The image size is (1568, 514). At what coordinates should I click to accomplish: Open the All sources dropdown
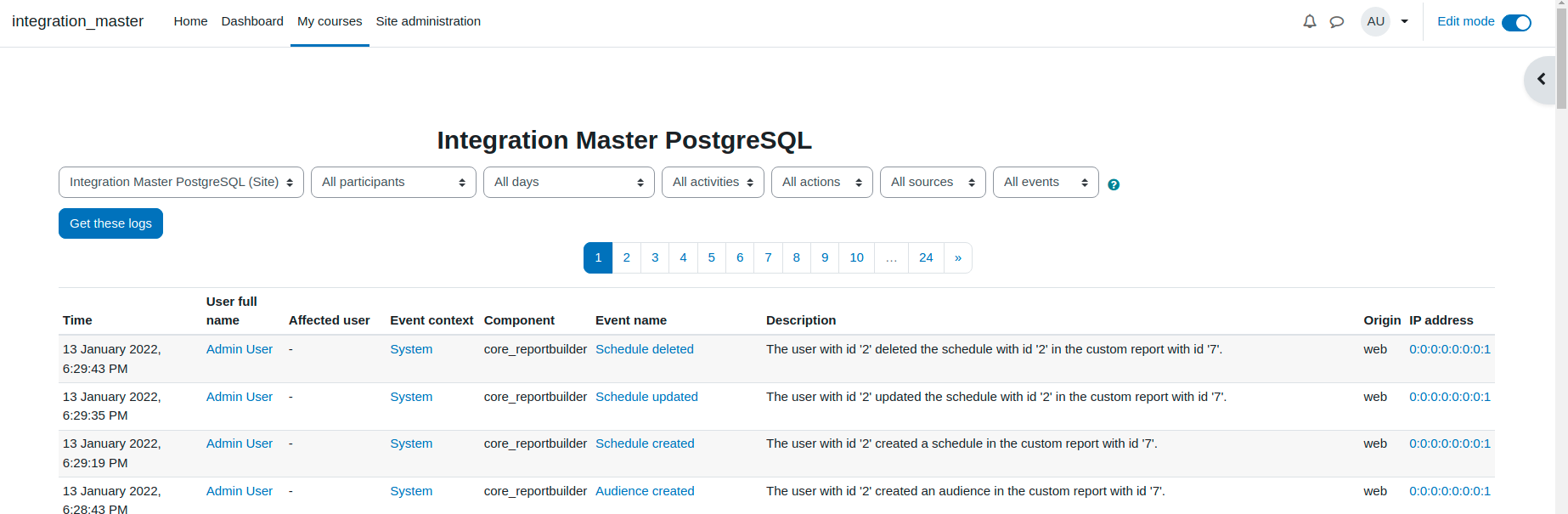click(x=933, y=182)
